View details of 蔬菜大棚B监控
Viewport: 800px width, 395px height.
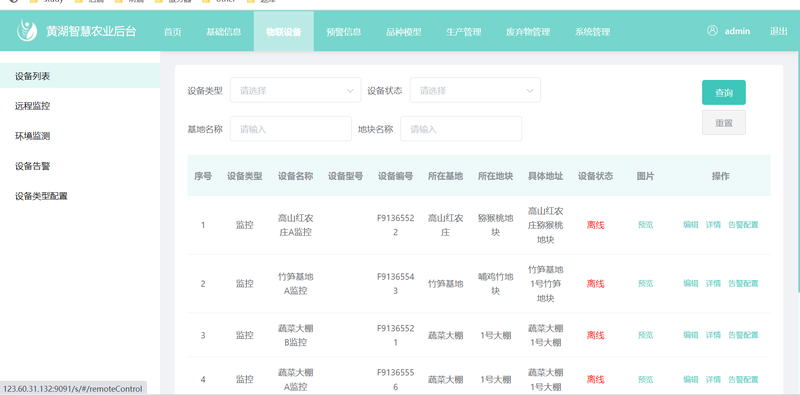(x=713, y=335)
